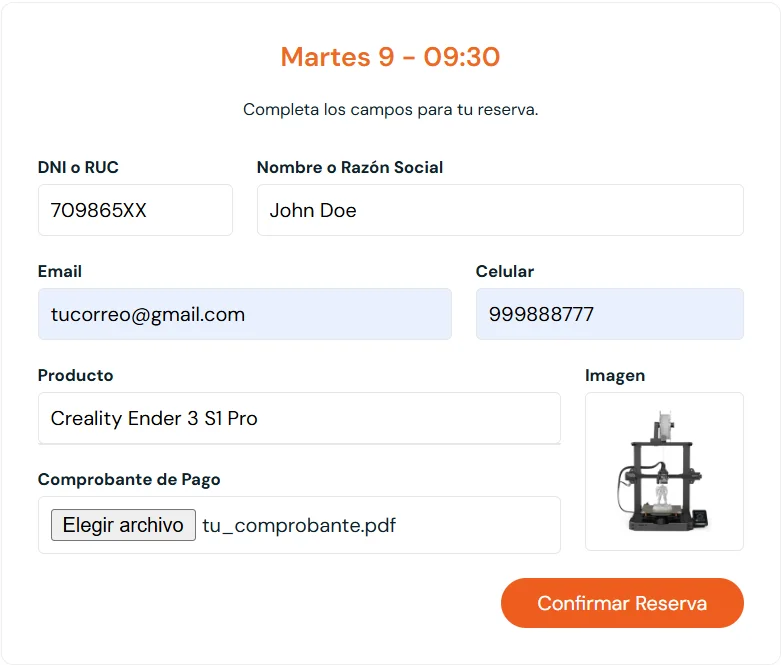
Task: Click the "Imagen" label above the picture
Action: tap(615, 375)
